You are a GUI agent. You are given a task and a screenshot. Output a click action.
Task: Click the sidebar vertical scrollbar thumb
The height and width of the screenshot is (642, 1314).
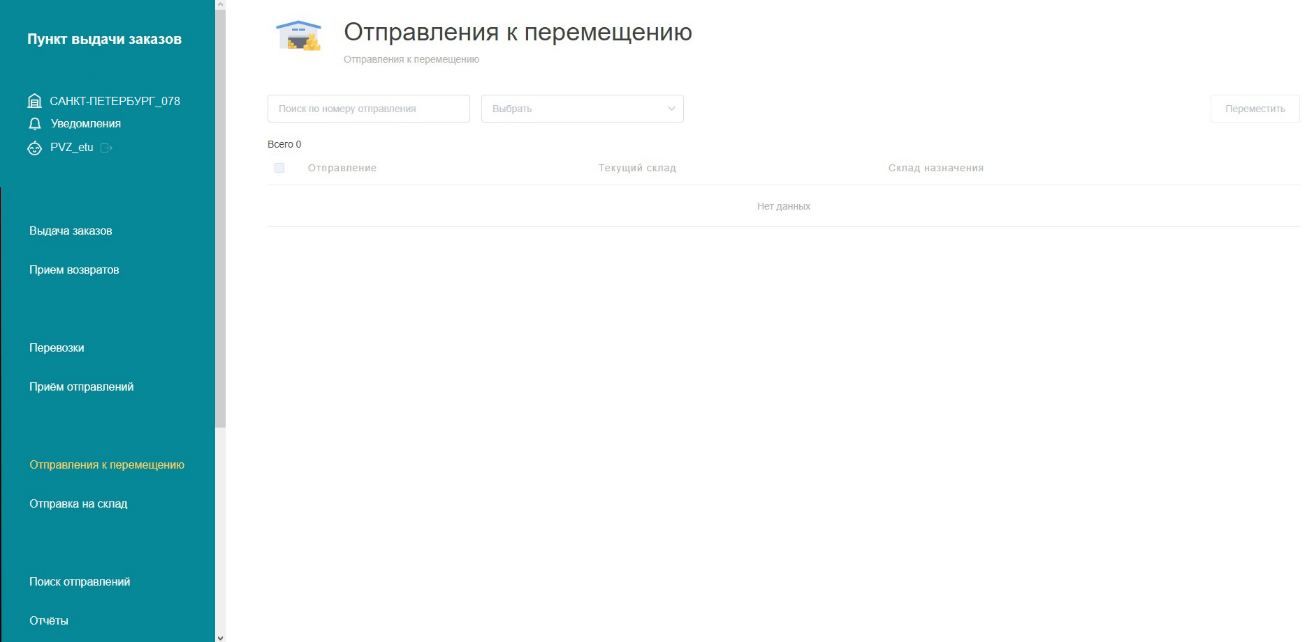click(220, 220)
